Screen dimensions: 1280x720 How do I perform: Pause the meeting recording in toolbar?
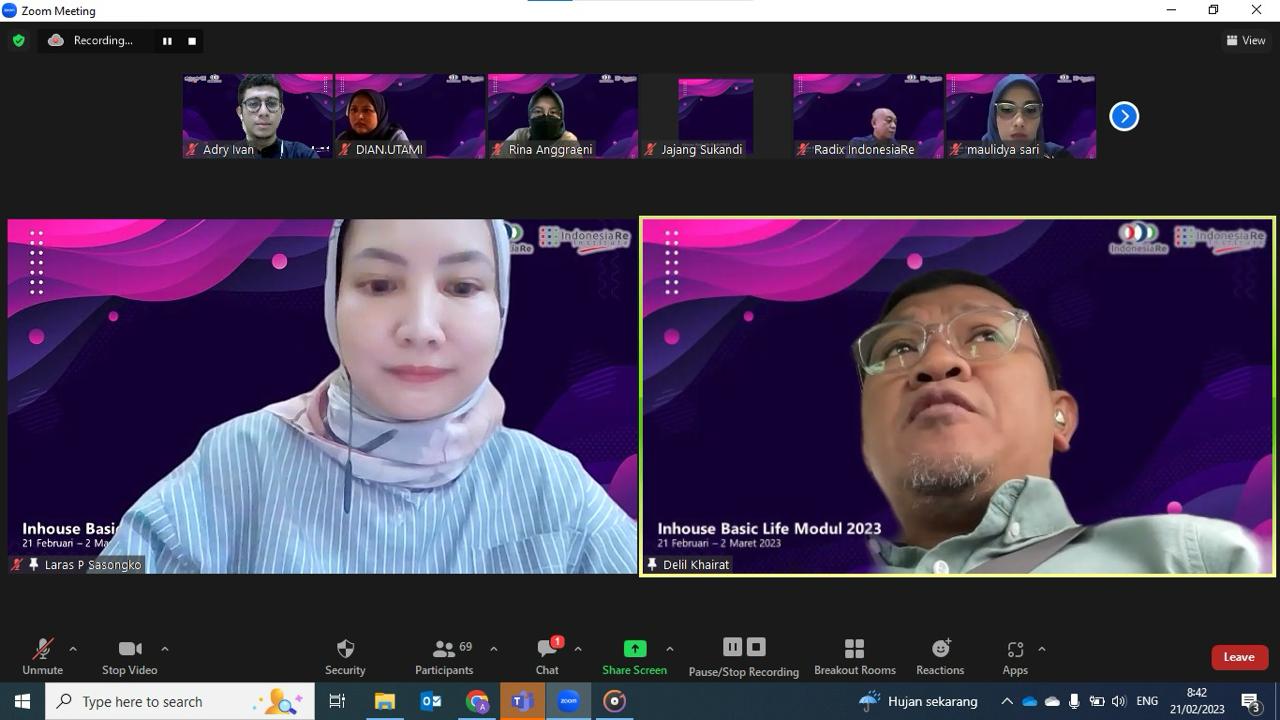(x=732, y=647)
